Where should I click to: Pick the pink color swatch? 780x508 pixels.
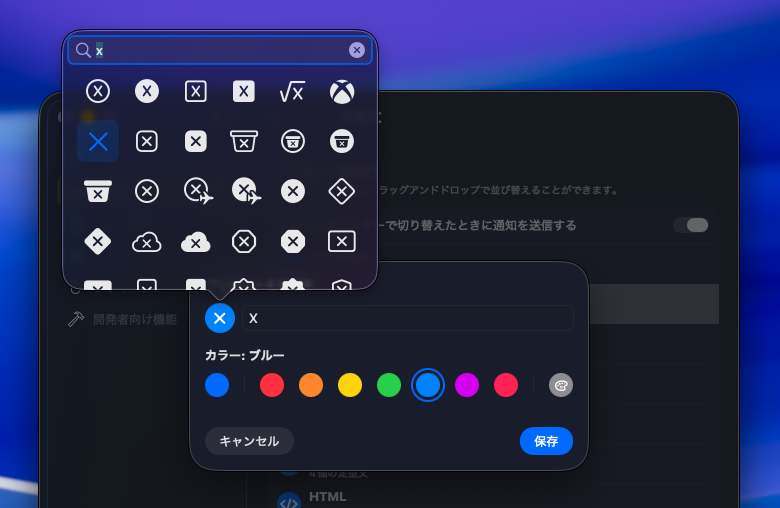(x=506, y=385)
